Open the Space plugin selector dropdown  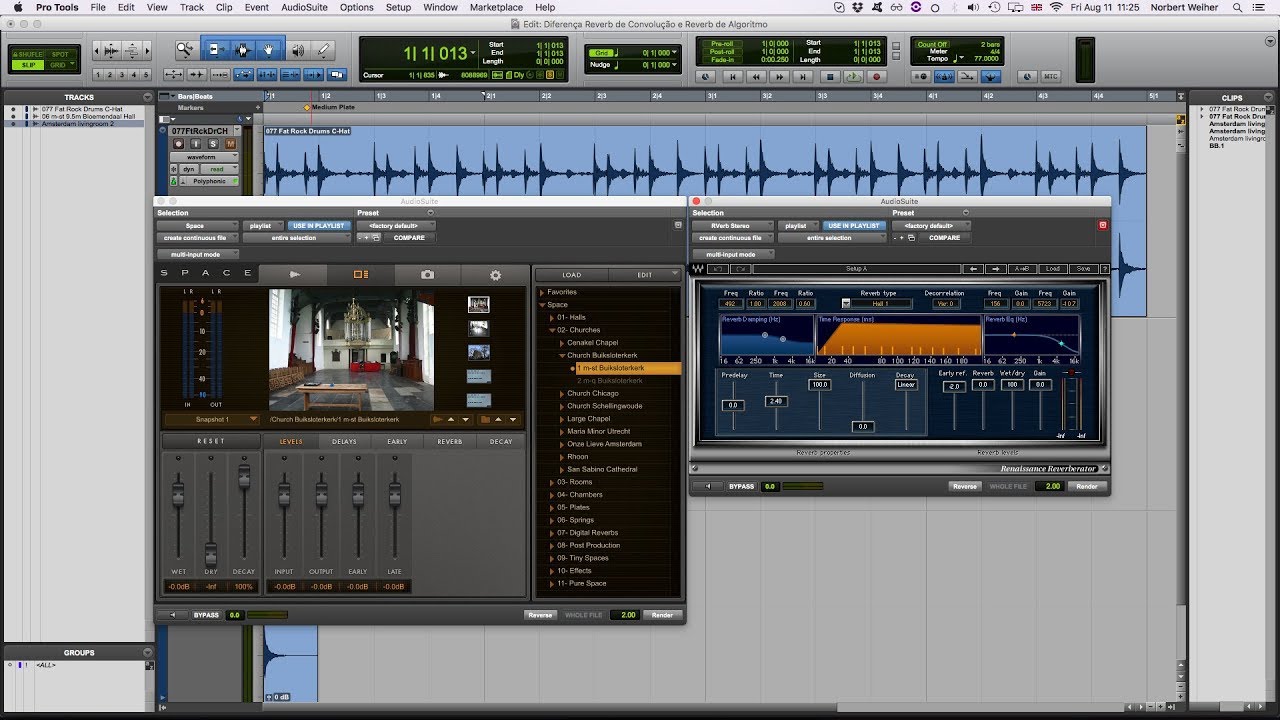click(197, 226)
